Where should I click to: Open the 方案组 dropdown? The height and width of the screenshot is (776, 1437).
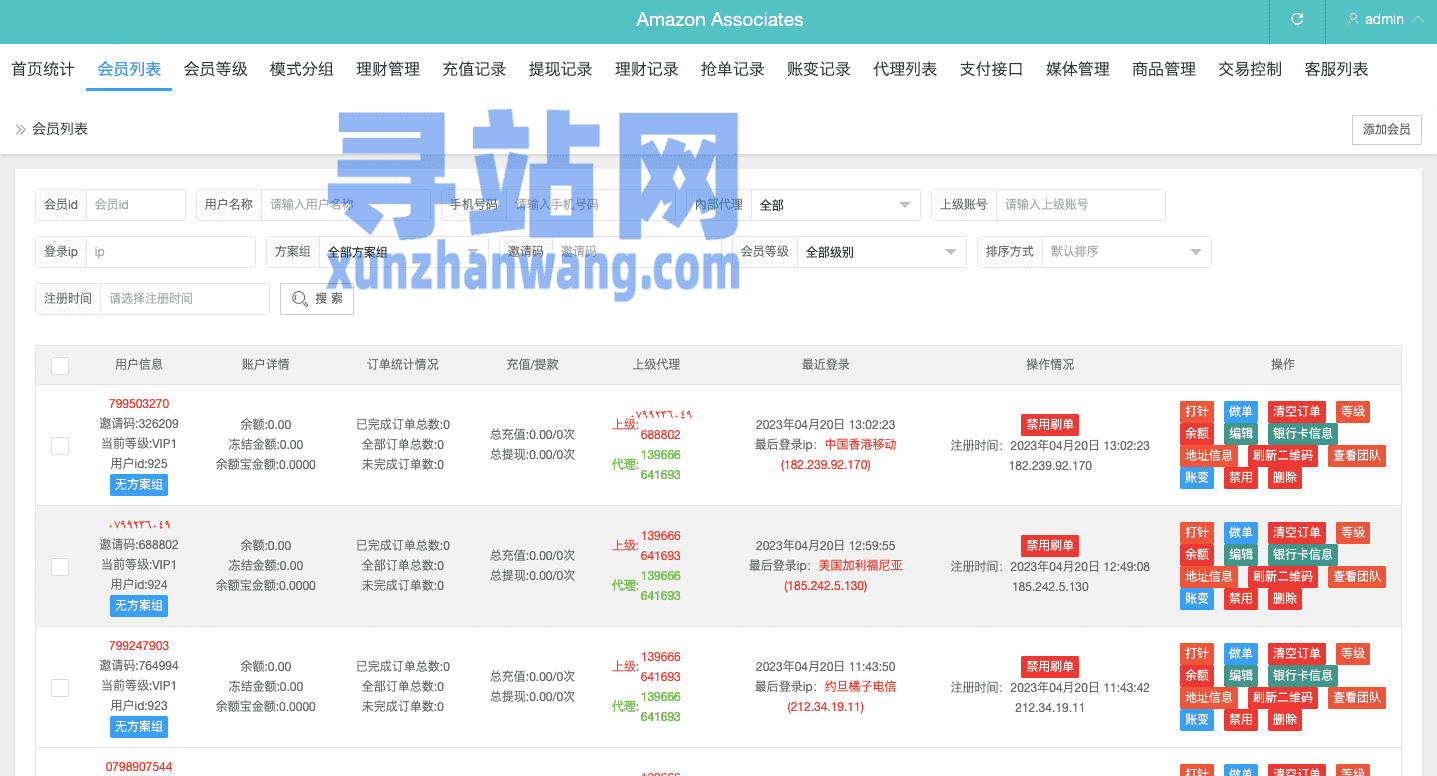(404, 252)
